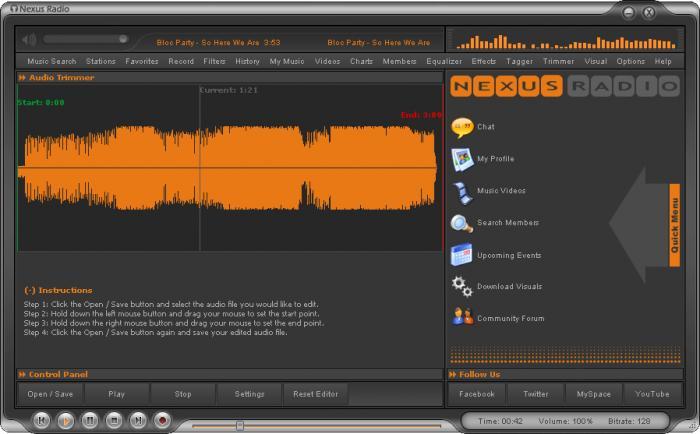The image size is (700, 434).
Task: Click the playback seek bar handle
Action: (240, 425)
